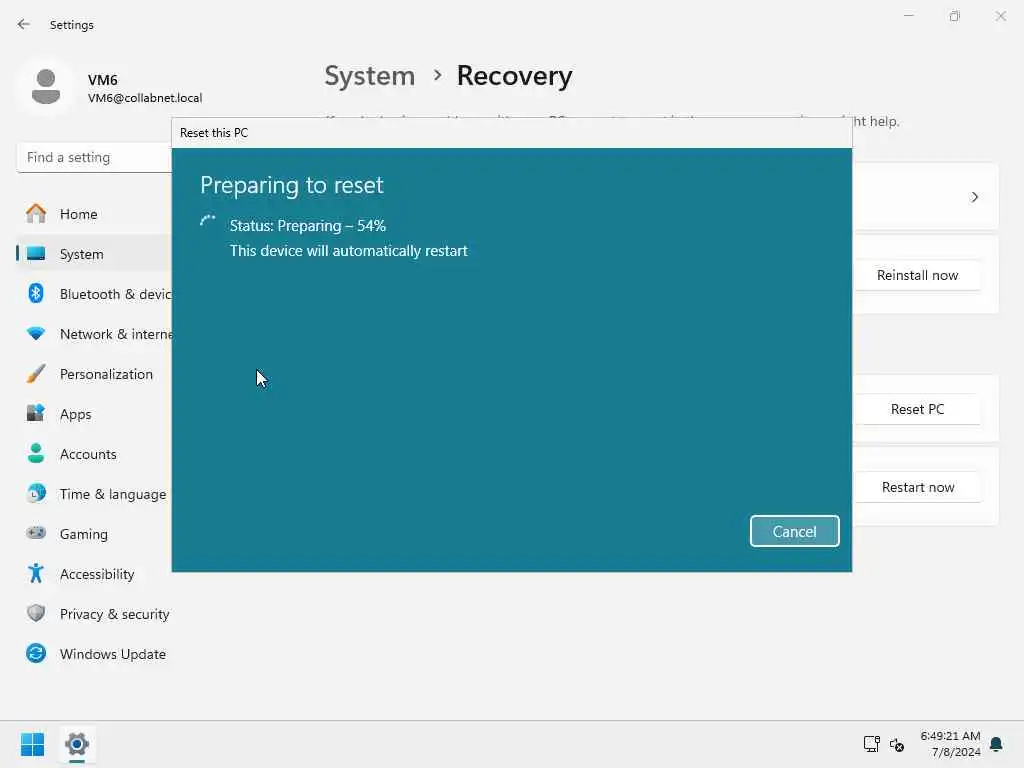1024x768 pixels.
Task: Click the Settings gear on the taskbar
Action: [76, 744]
